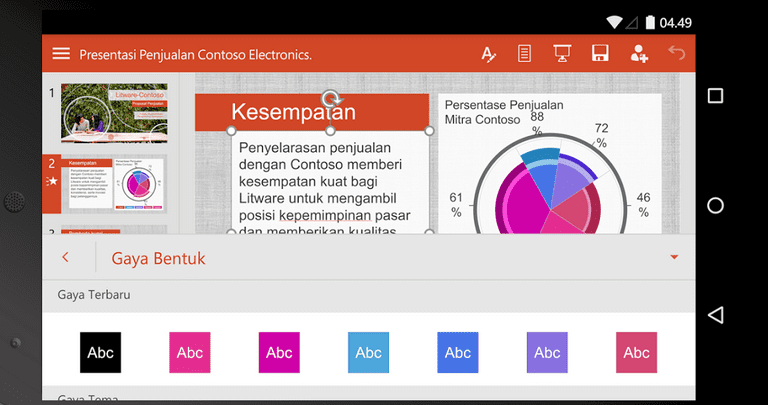Screen dimensions: 768x405
Task: Apply the rose red Abc shape style
Action: pyautogui.click(x=636, y=353)
